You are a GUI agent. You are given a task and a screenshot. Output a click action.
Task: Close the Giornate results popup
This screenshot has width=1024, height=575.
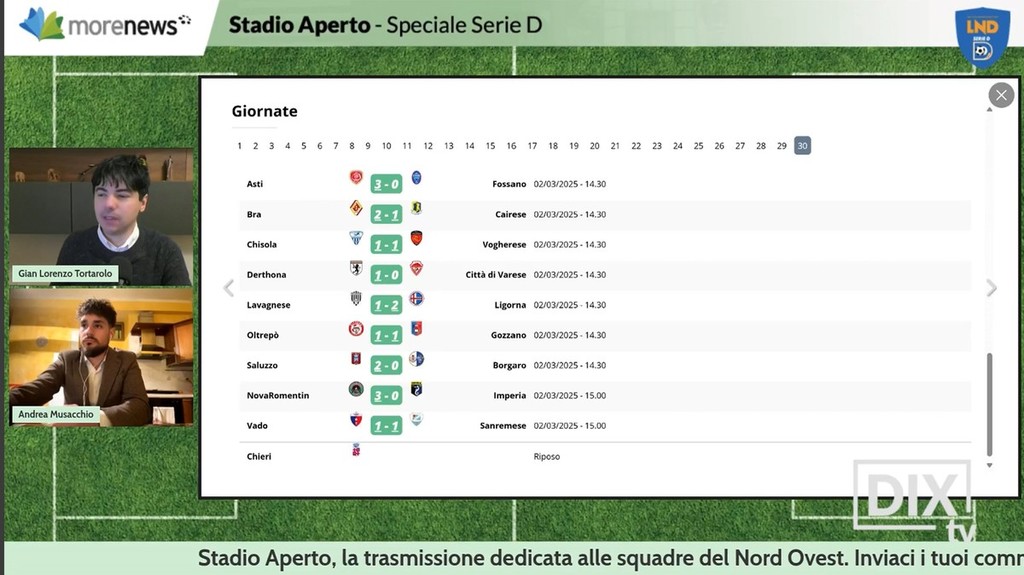coord(1001,95)
